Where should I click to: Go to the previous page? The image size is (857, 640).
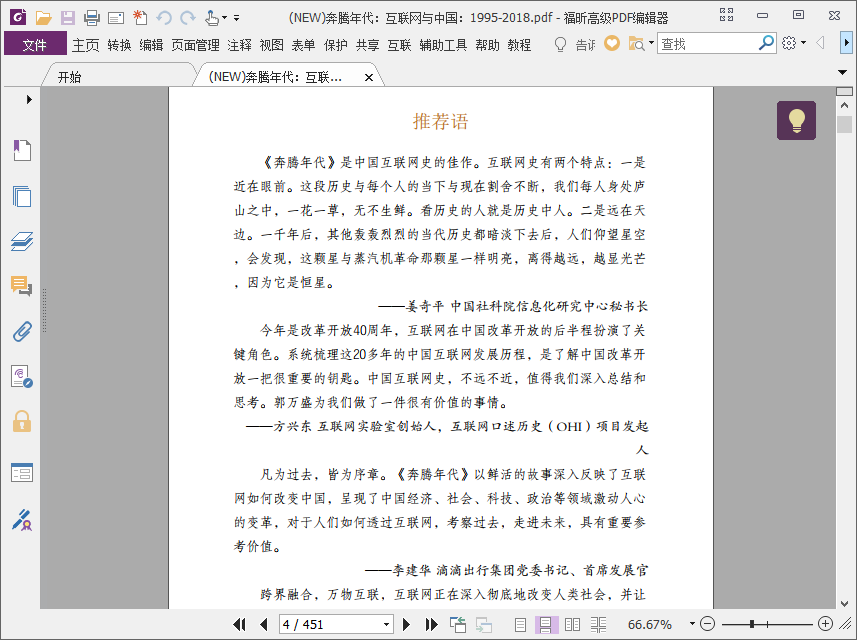click(x=264, y=624)
